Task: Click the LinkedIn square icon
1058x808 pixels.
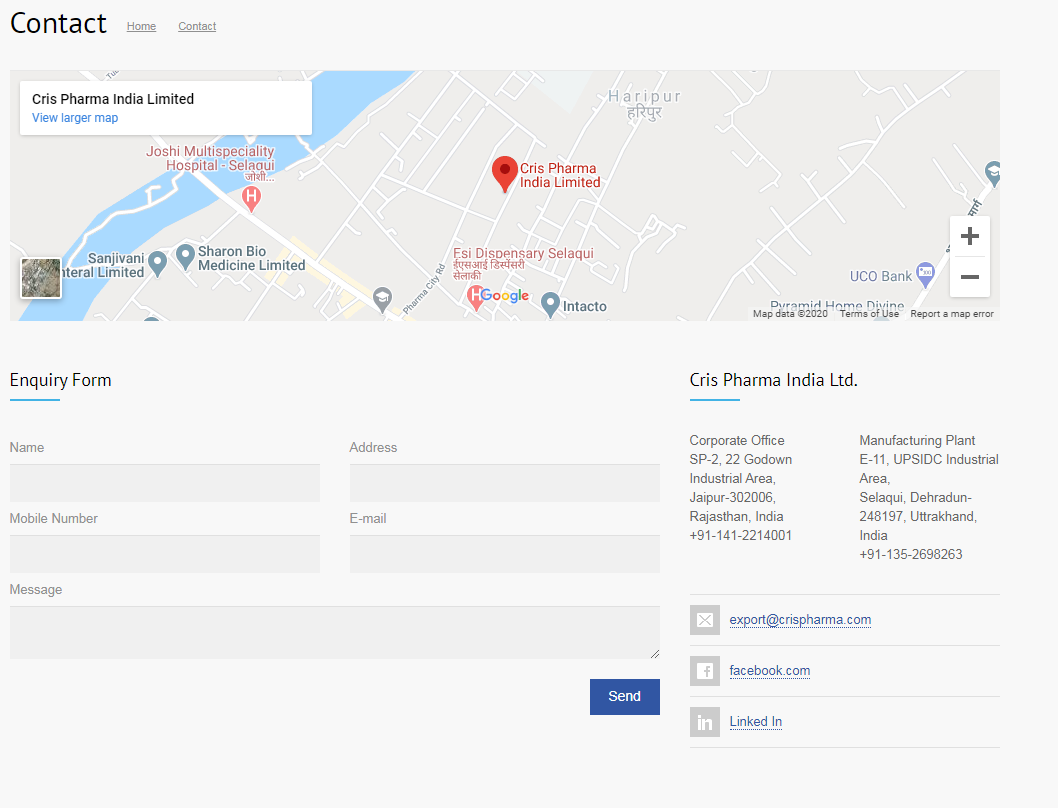Action: pyautogui.click(x=705, y=722)
